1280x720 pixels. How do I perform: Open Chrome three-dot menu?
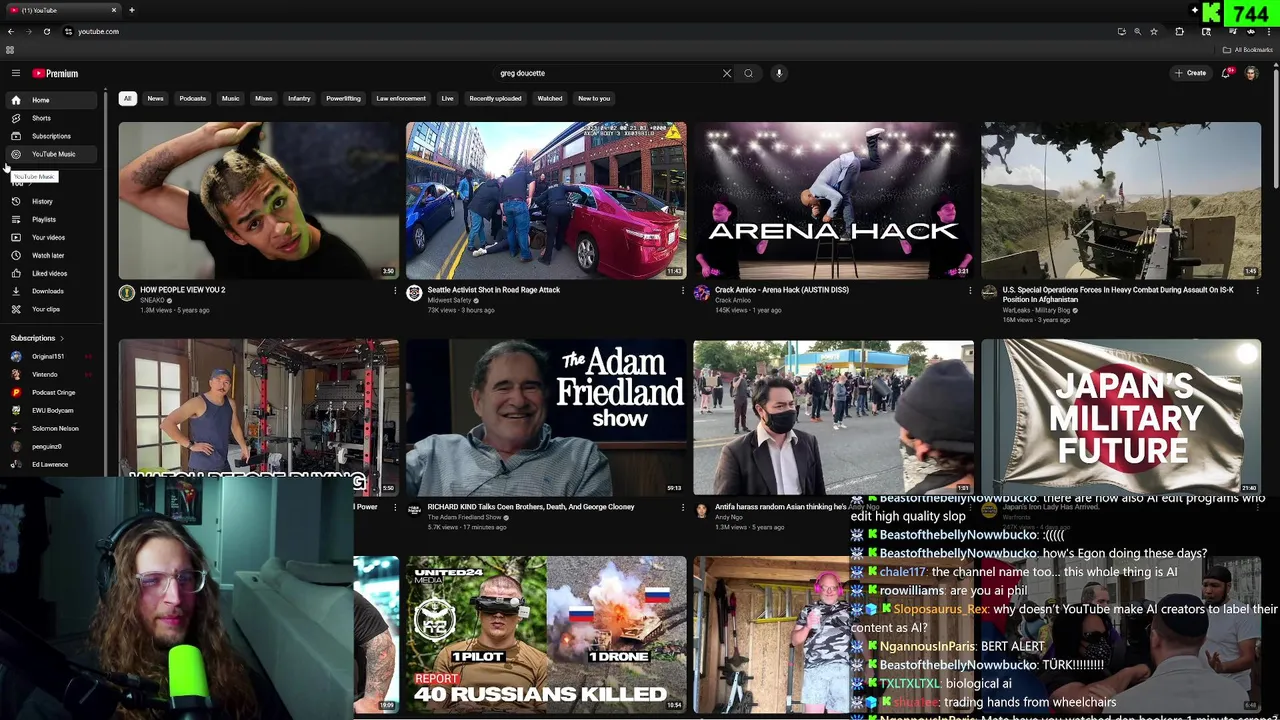coord(1269,31)
